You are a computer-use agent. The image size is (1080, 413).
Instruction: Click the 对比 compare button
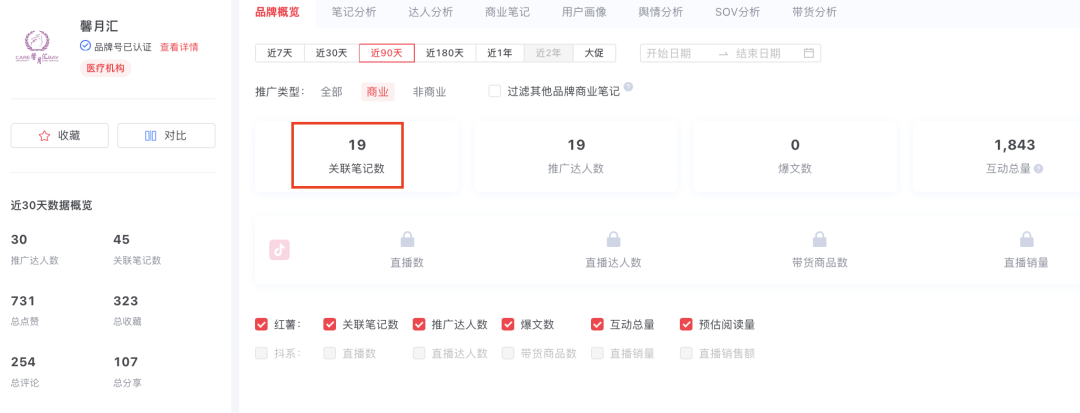166,136
